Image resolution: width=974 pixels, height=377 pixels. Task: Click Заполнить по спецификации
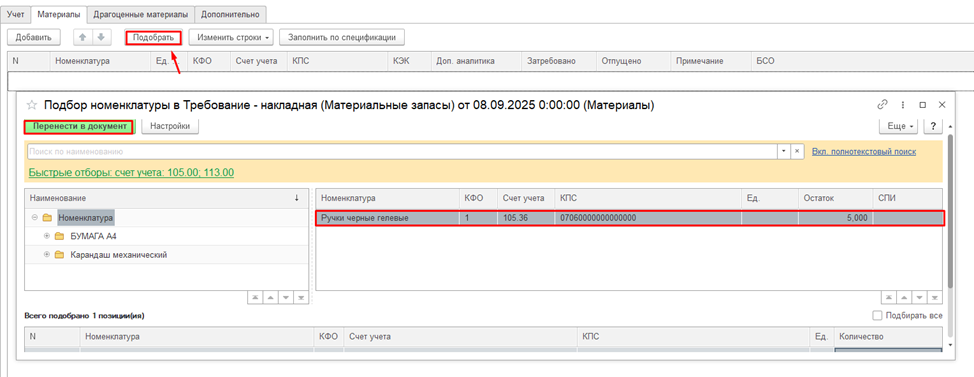pyautogui.click(x=342, y=37)
